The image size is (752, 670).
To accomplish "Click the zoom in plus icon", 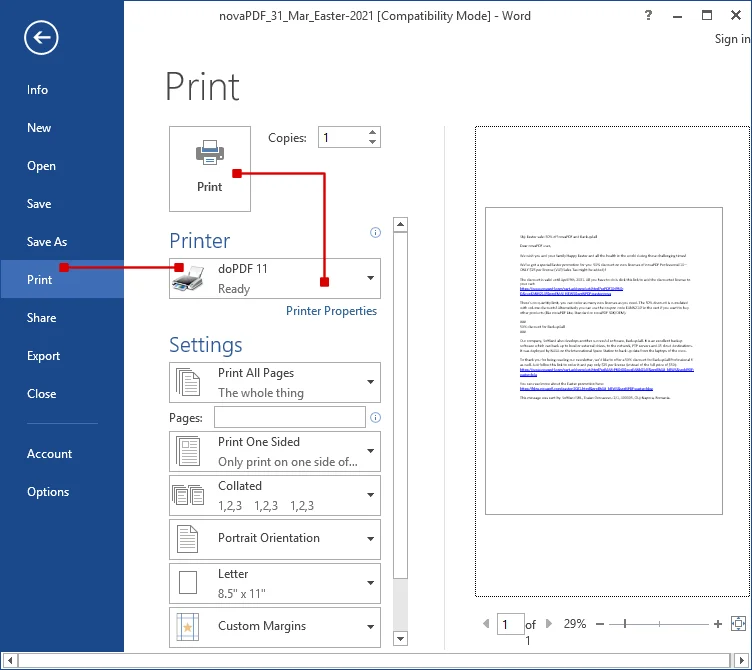I will [x=717, y=624].
